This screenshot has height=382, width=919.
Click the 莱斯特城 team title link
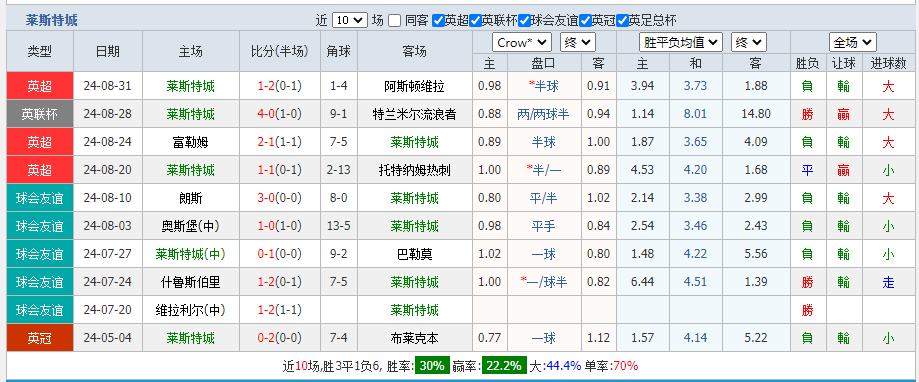pyautogui.click(x=52, y=21)
